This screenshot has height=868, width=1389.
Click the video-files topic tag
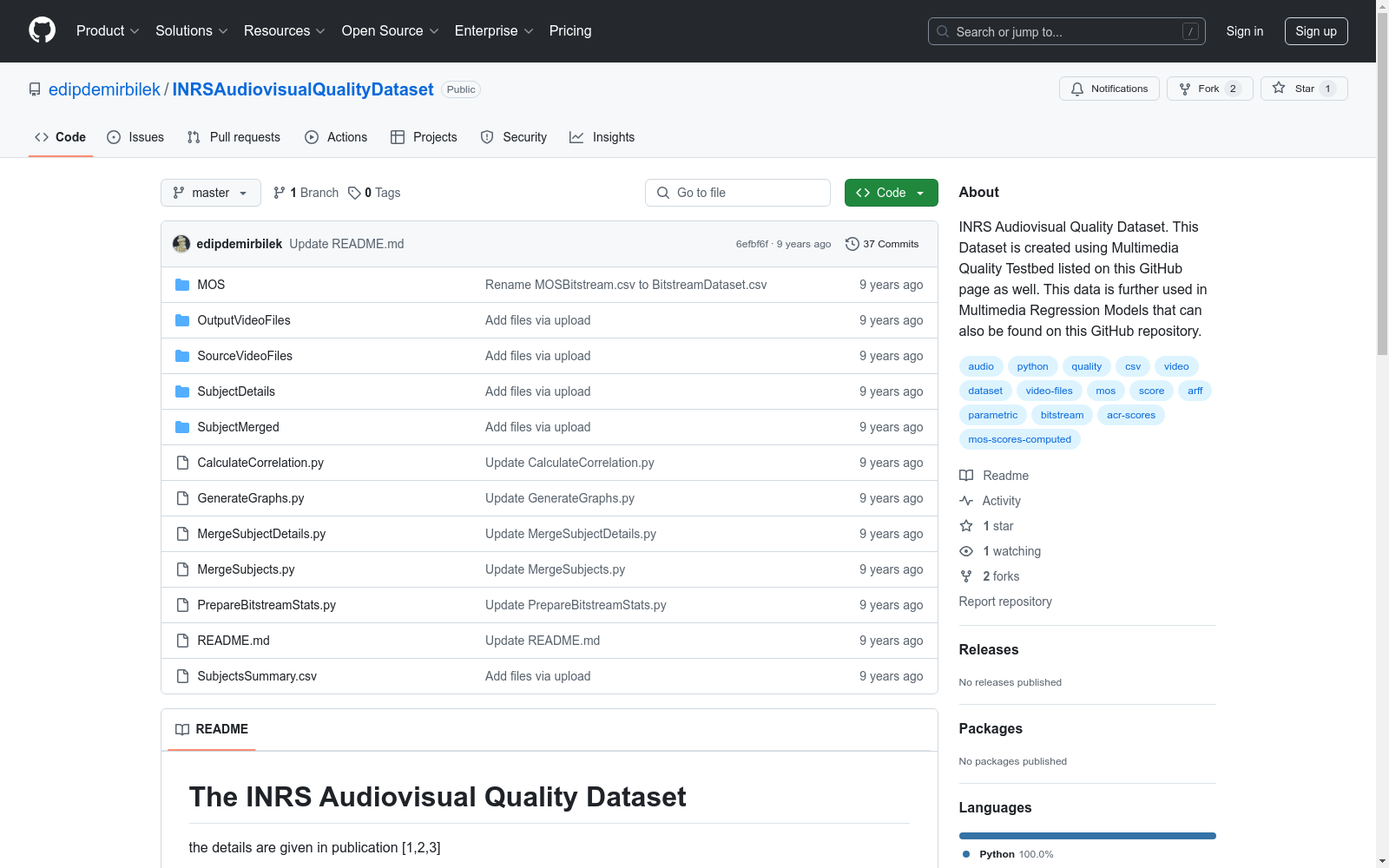(x=1049, y=391)
